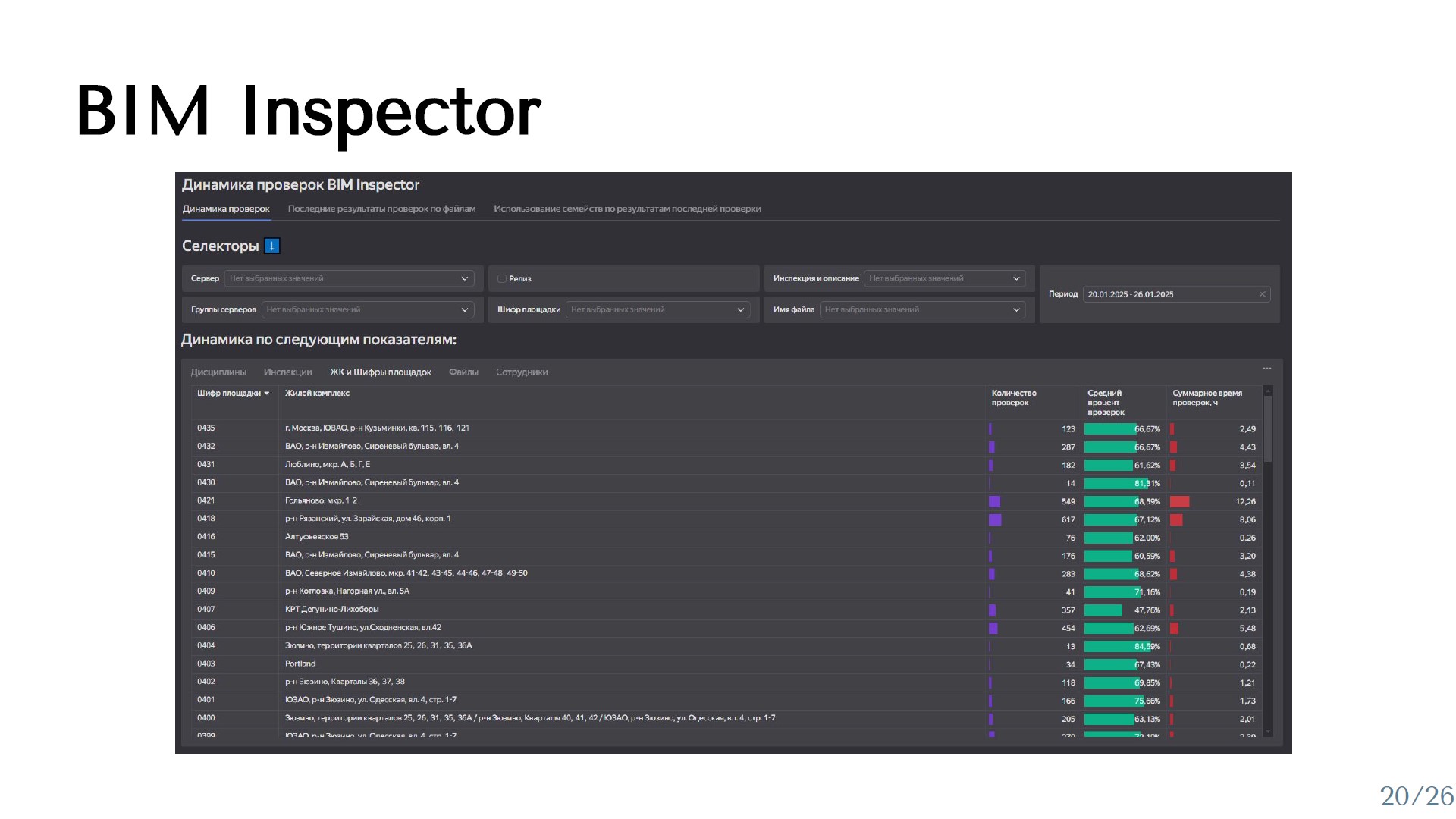Click the percent value 75,66%

pyautogui.click(x=1147, y=701)
